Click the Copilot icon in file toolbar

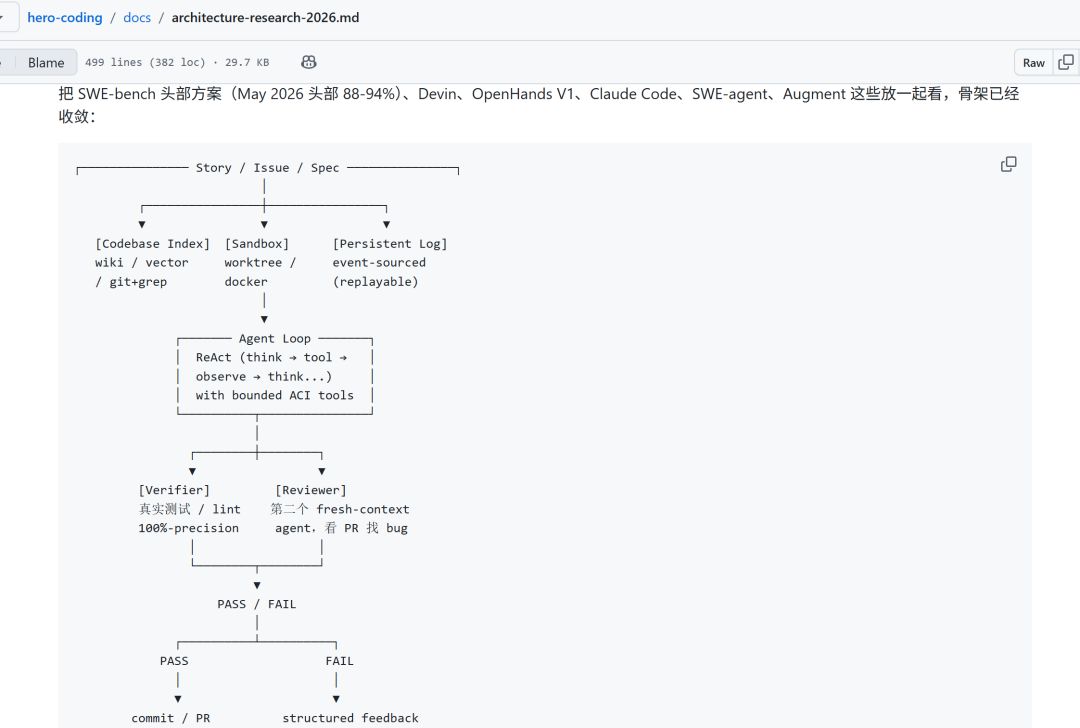click(309, 62)
